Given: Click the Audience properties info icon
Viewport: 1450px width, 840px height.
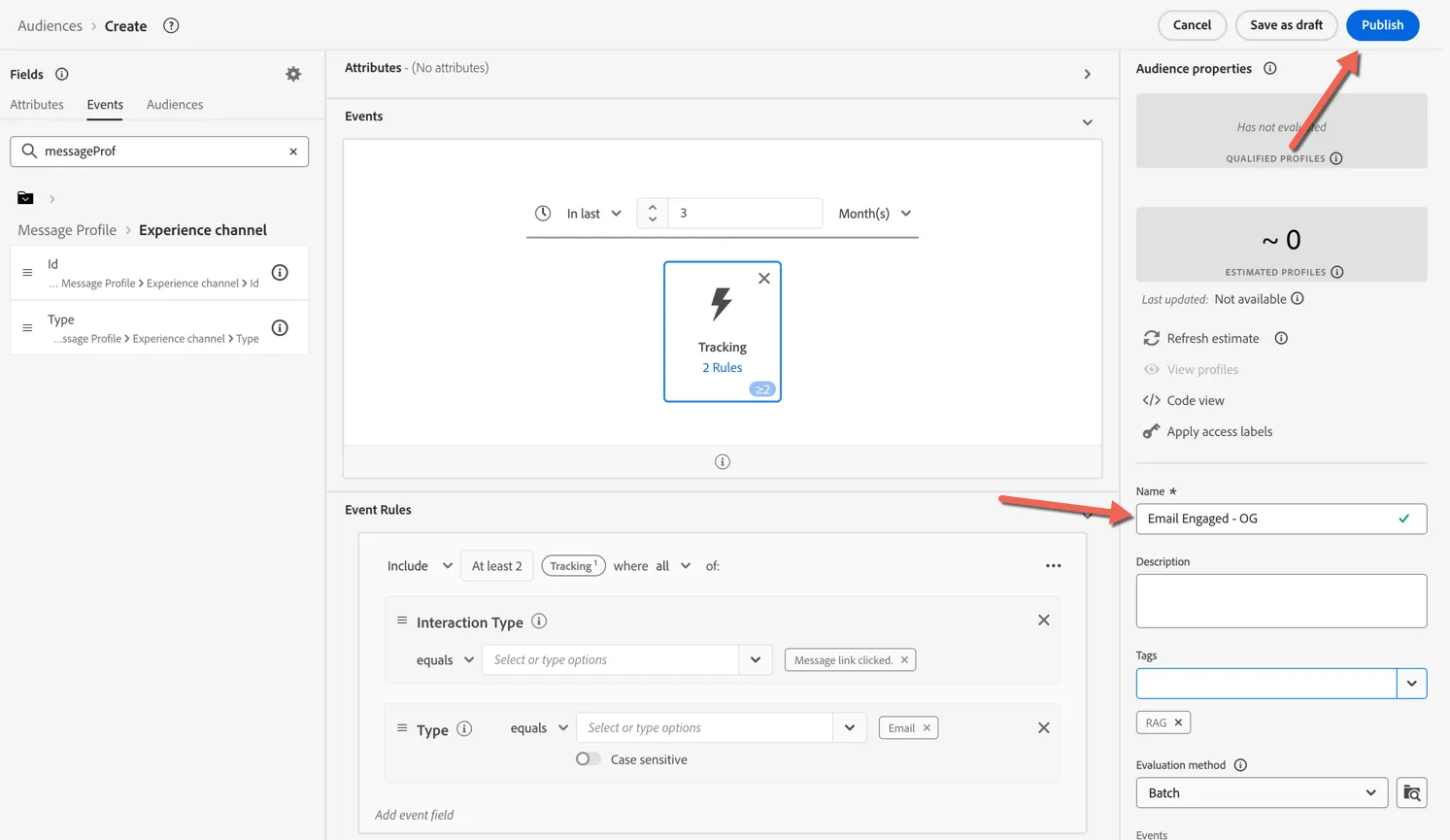Looking at the screenshot, I should [x=1270, y=69].
